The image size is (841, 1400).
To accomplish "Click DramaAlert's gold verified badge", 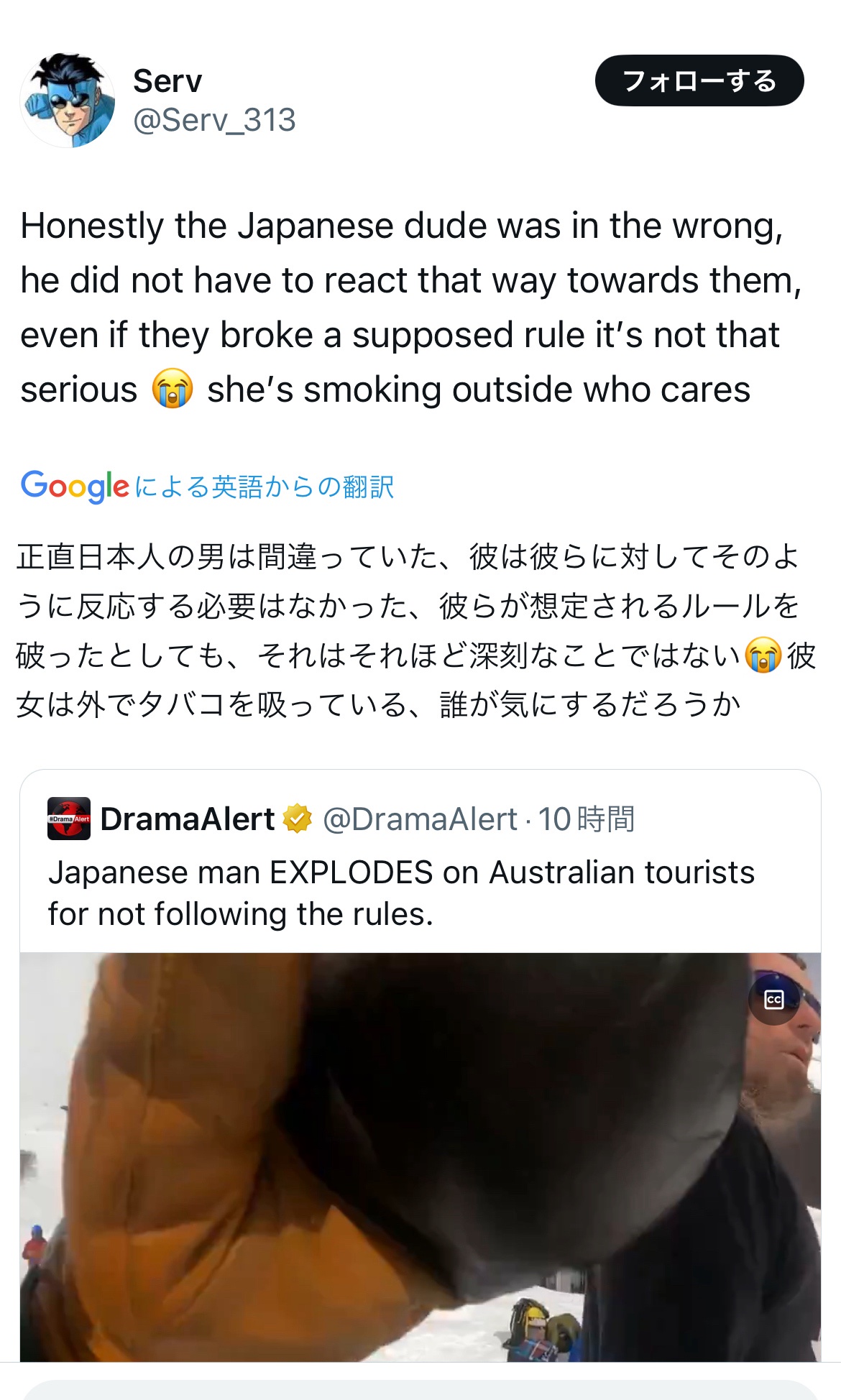I will pos(297,819).
